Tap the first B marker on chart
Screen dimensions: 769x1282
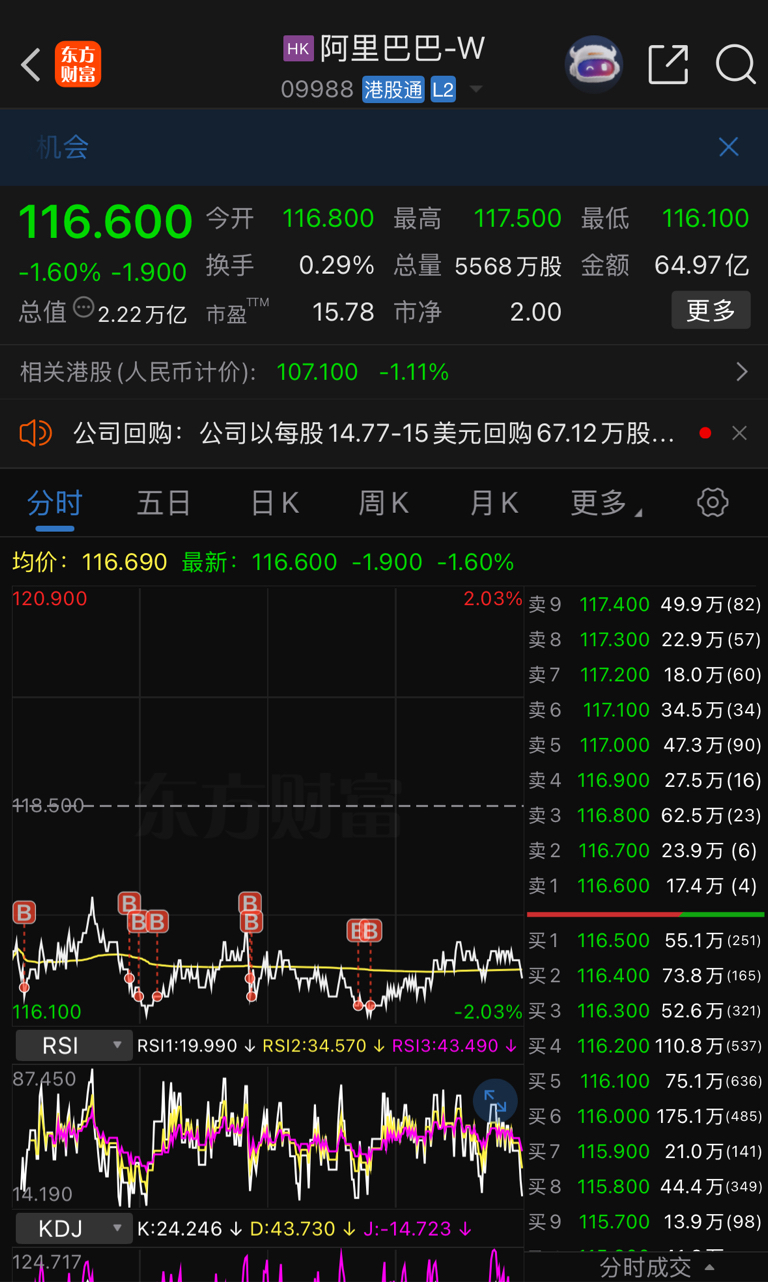pos(24,912)
